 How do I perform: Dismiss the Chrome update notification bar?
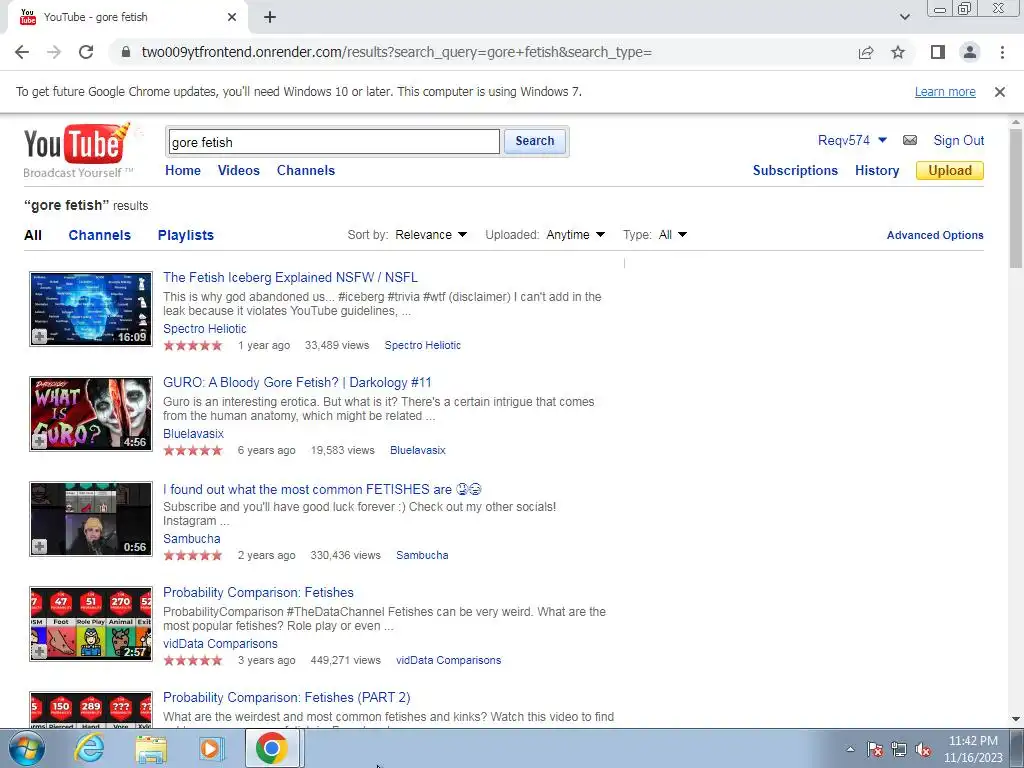[1000, 92]
